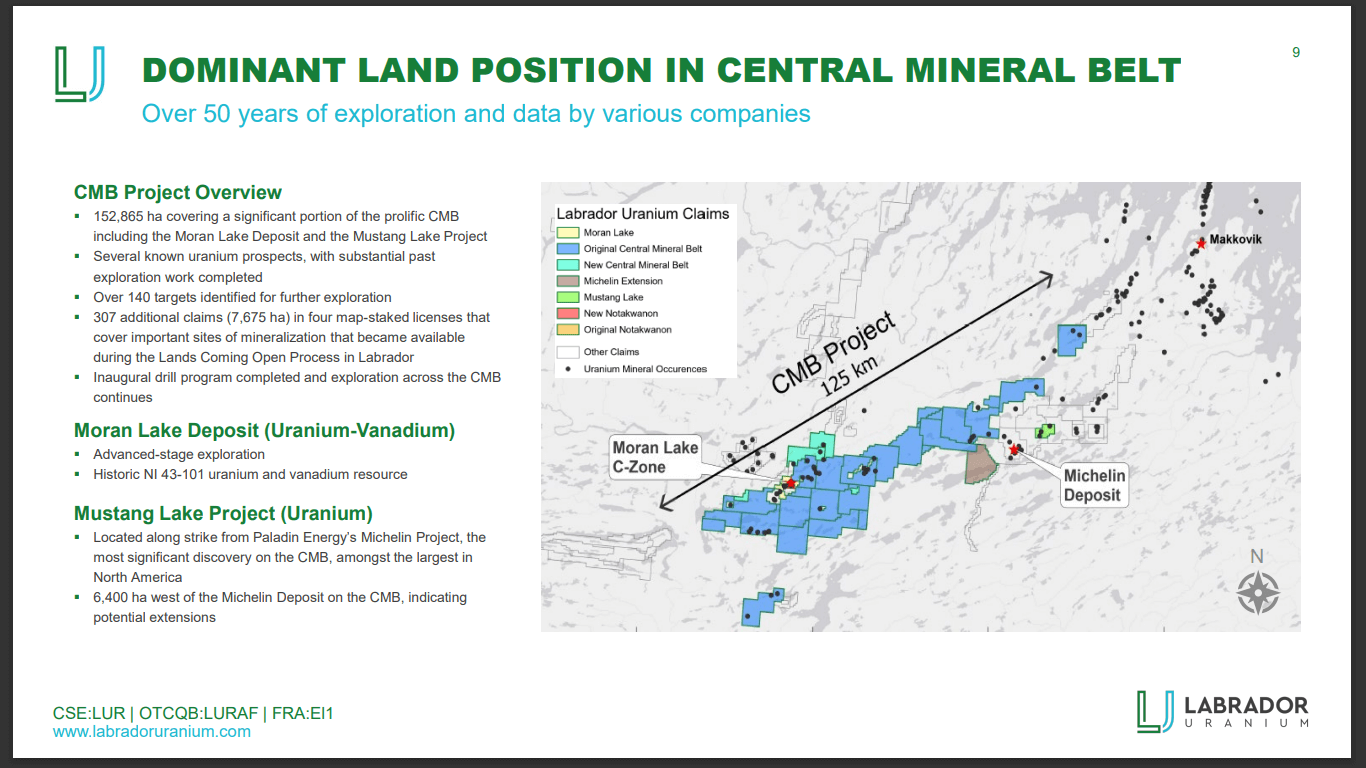The image size is (1366, 768).
Task: Click the small blue claim block below Makkovik
Action: click(x=1072, y=340)
